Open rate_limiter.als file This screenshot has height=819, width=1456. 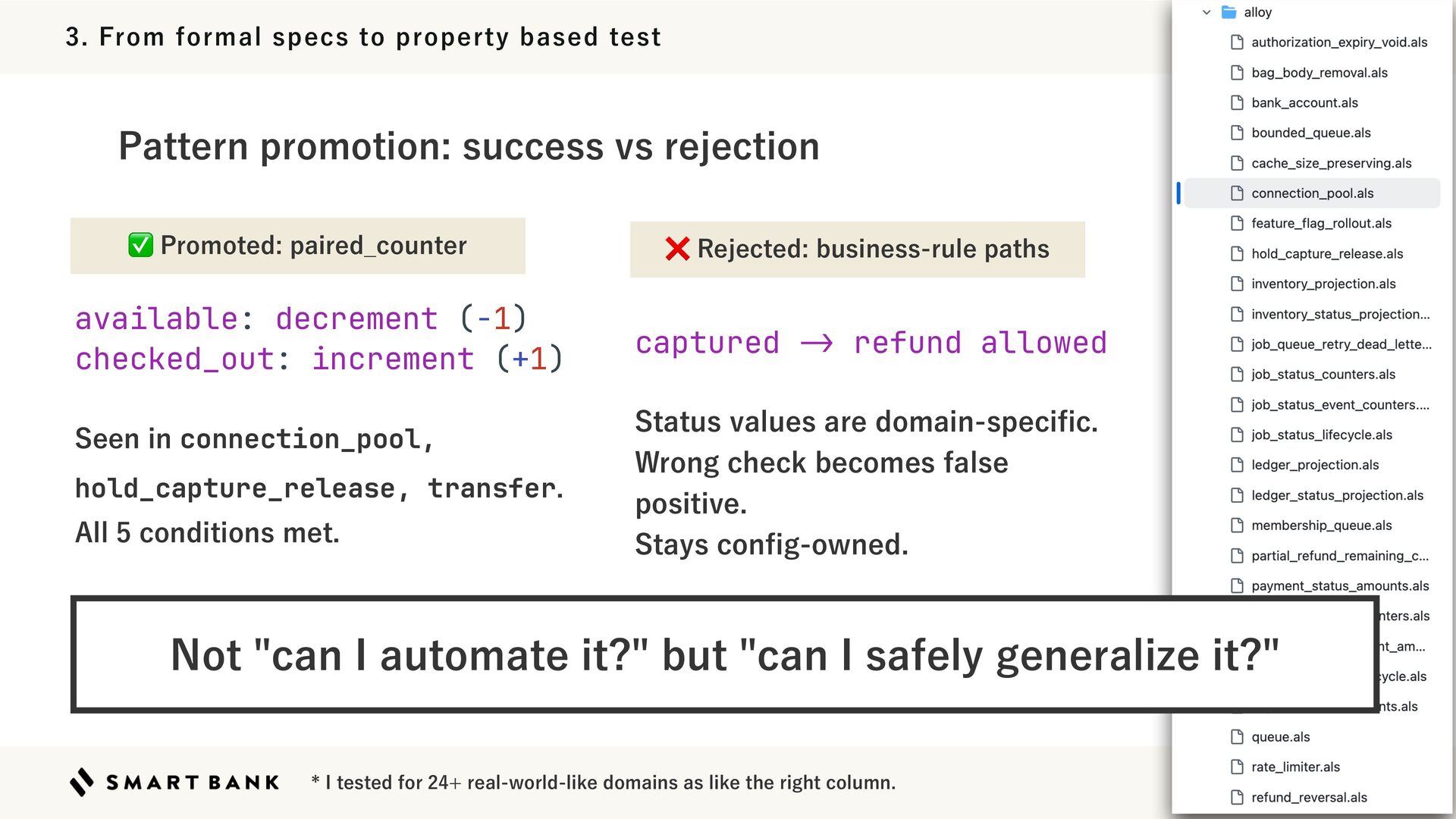tap(1295, 767)
